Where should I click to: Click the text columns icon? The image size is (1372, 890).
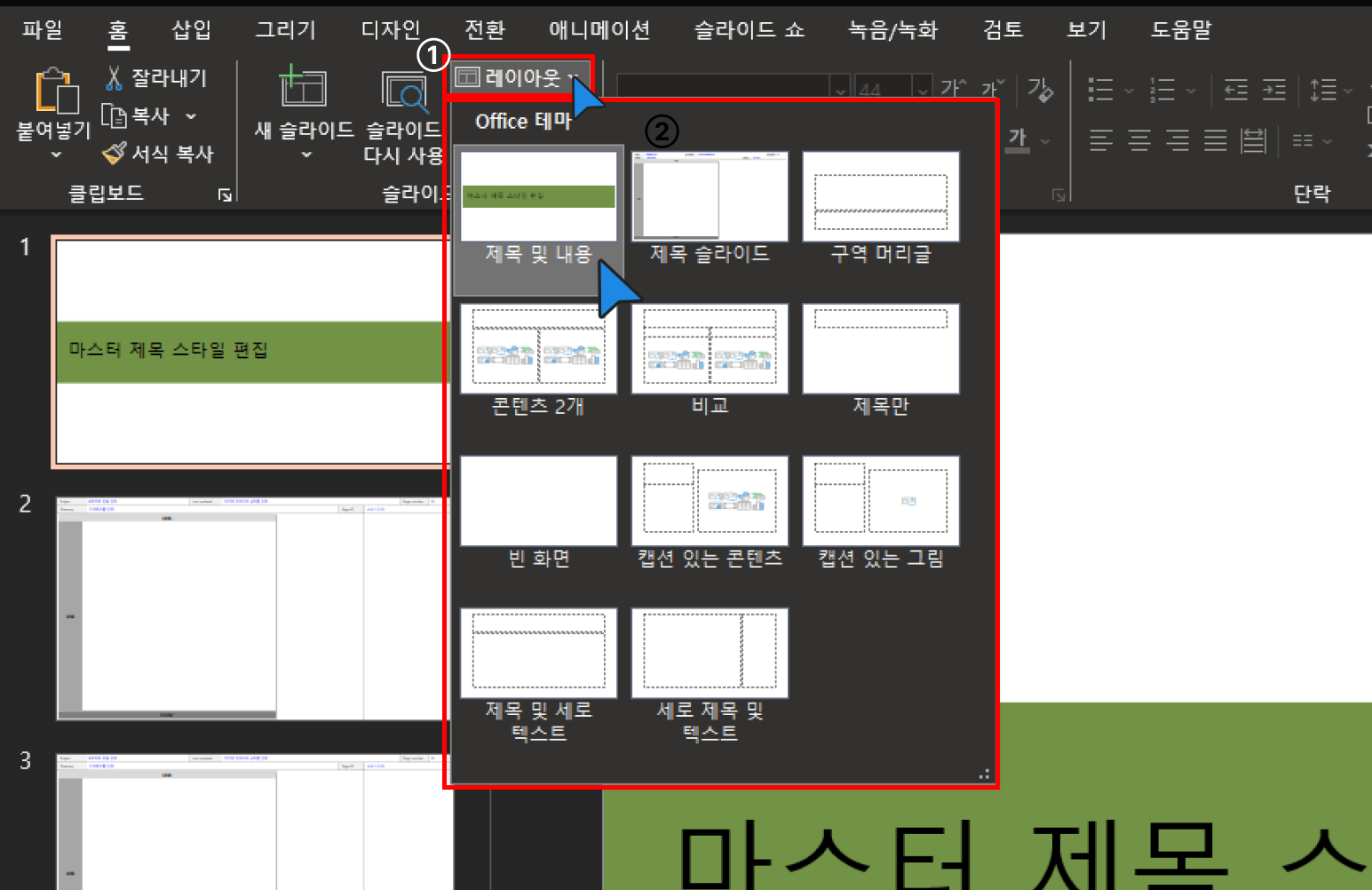coord(1303,140)
